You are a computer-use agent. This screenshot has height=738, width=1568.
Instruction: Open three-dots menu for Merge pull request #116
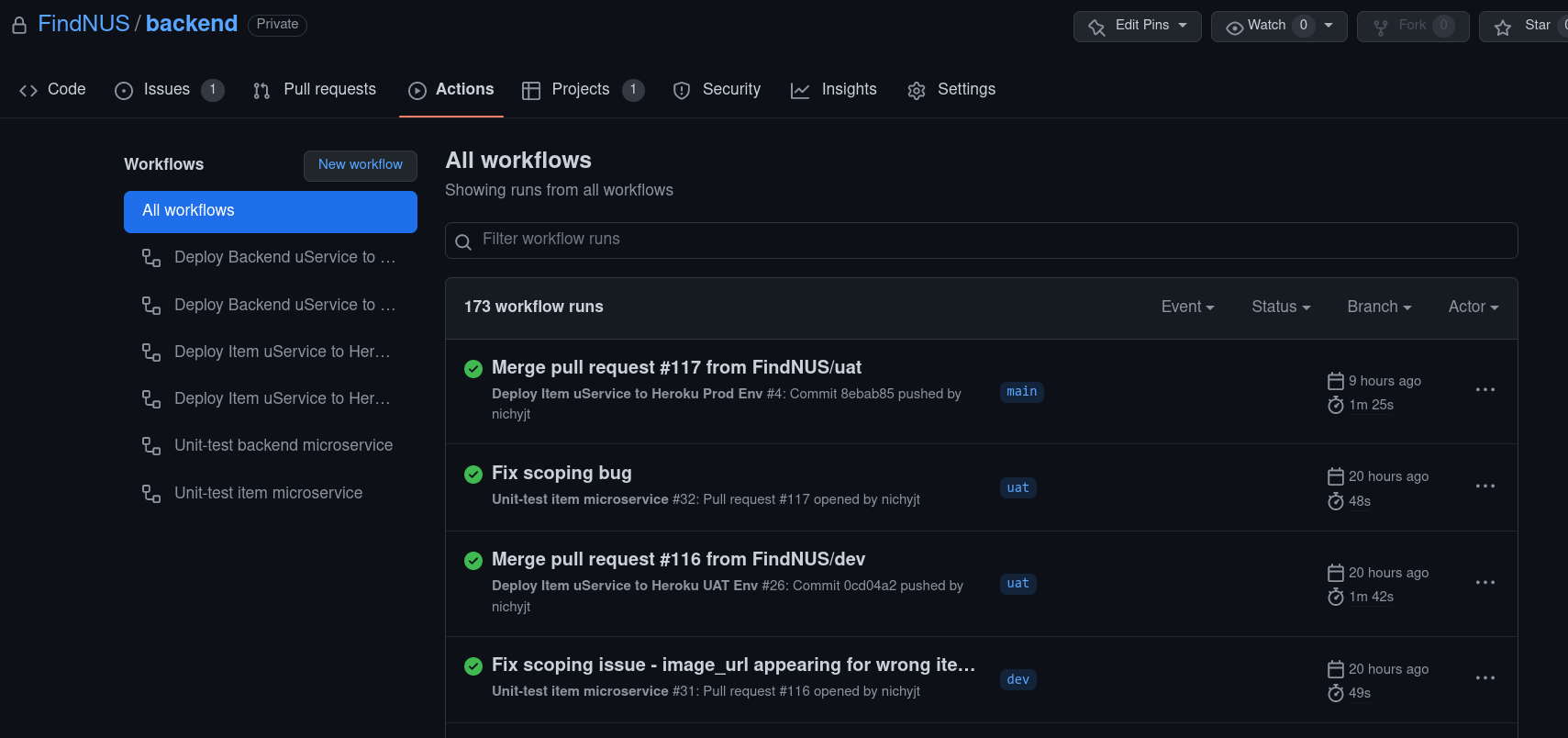[1485, 583]
